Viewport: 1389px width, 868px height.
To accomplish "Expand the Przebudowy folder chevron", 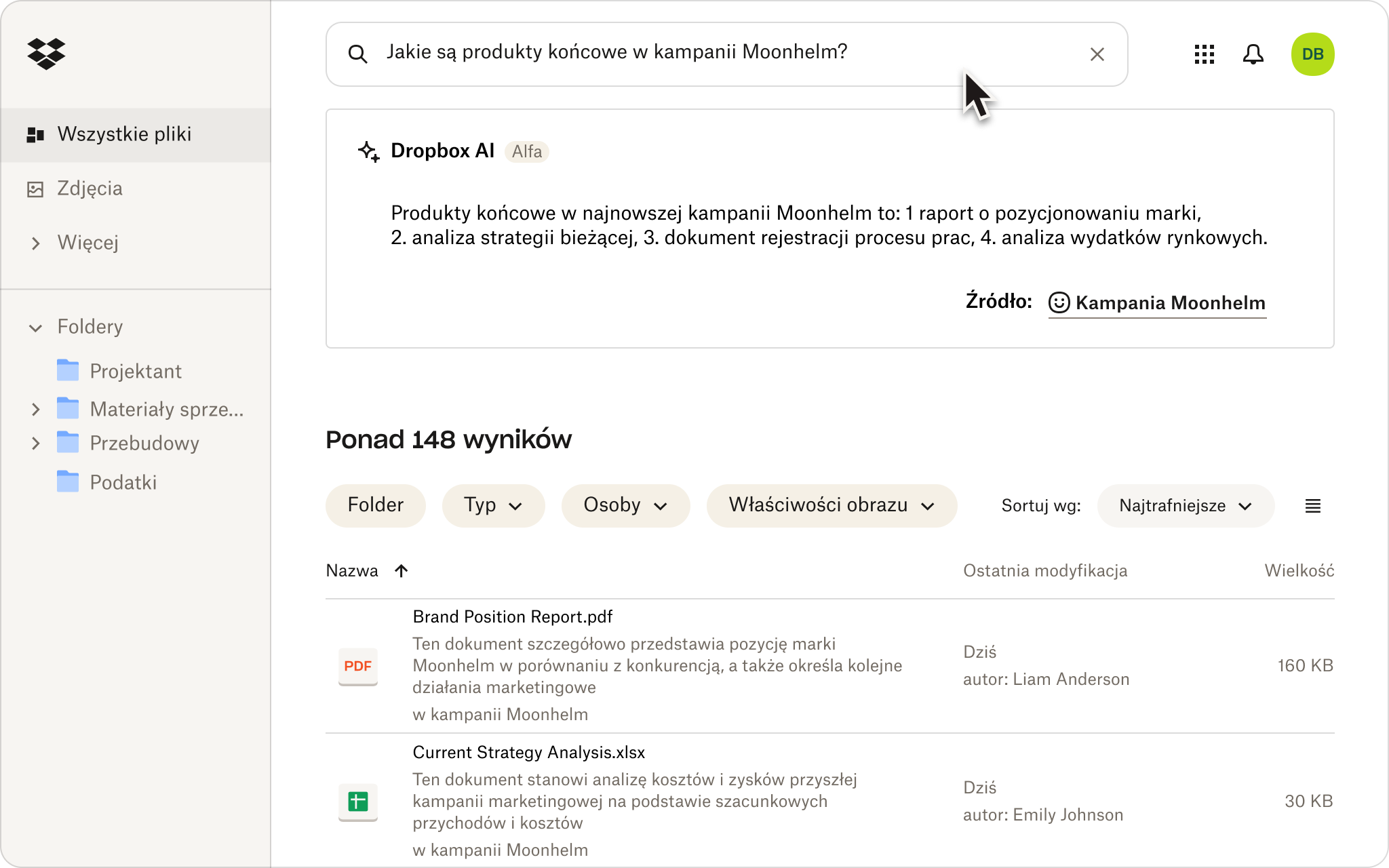I will coord(35,443).
